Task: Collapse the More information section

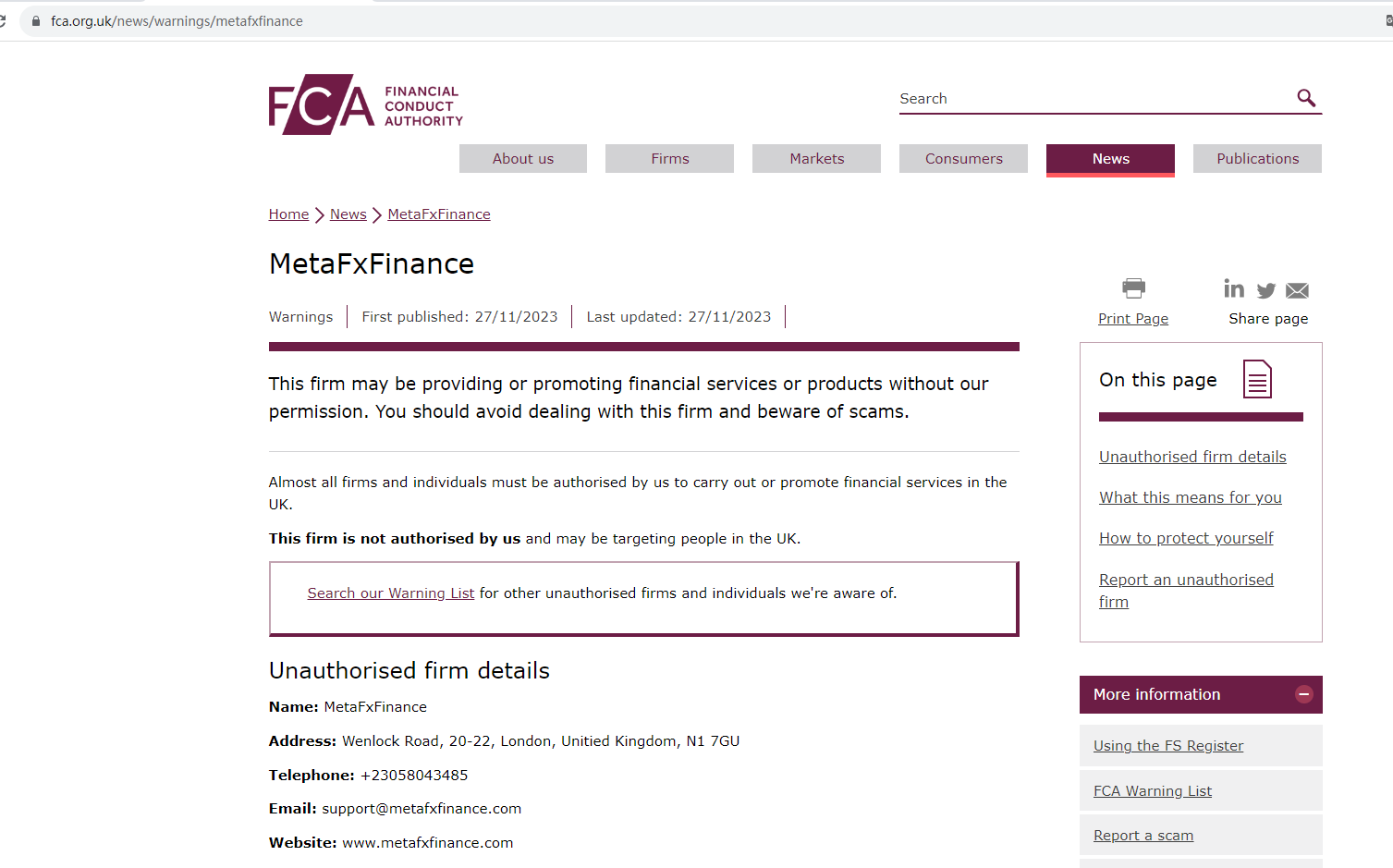Action: 1303,694
